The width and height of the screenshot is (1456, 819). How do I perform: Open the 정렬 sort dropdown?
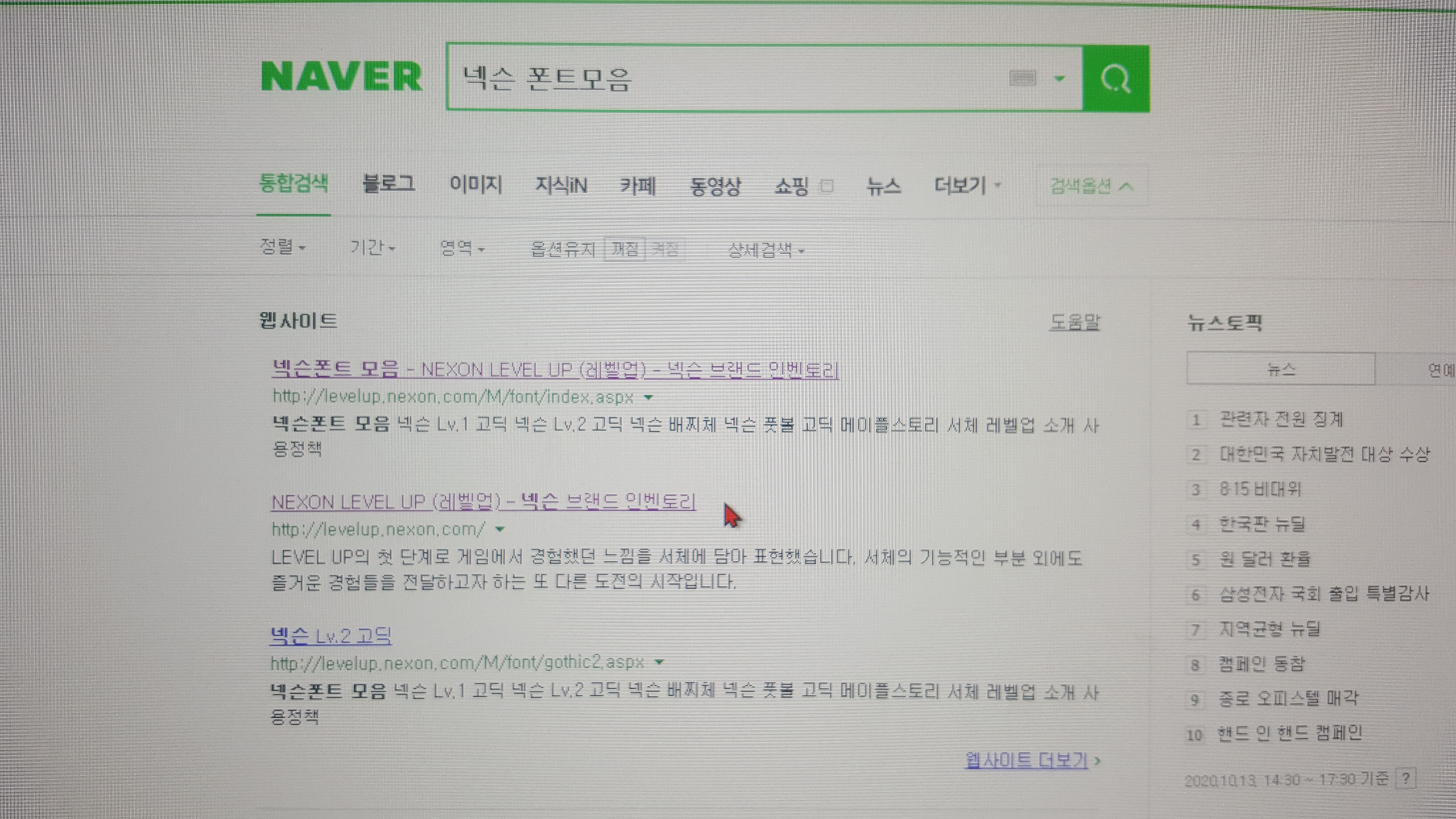pos(283,247)
